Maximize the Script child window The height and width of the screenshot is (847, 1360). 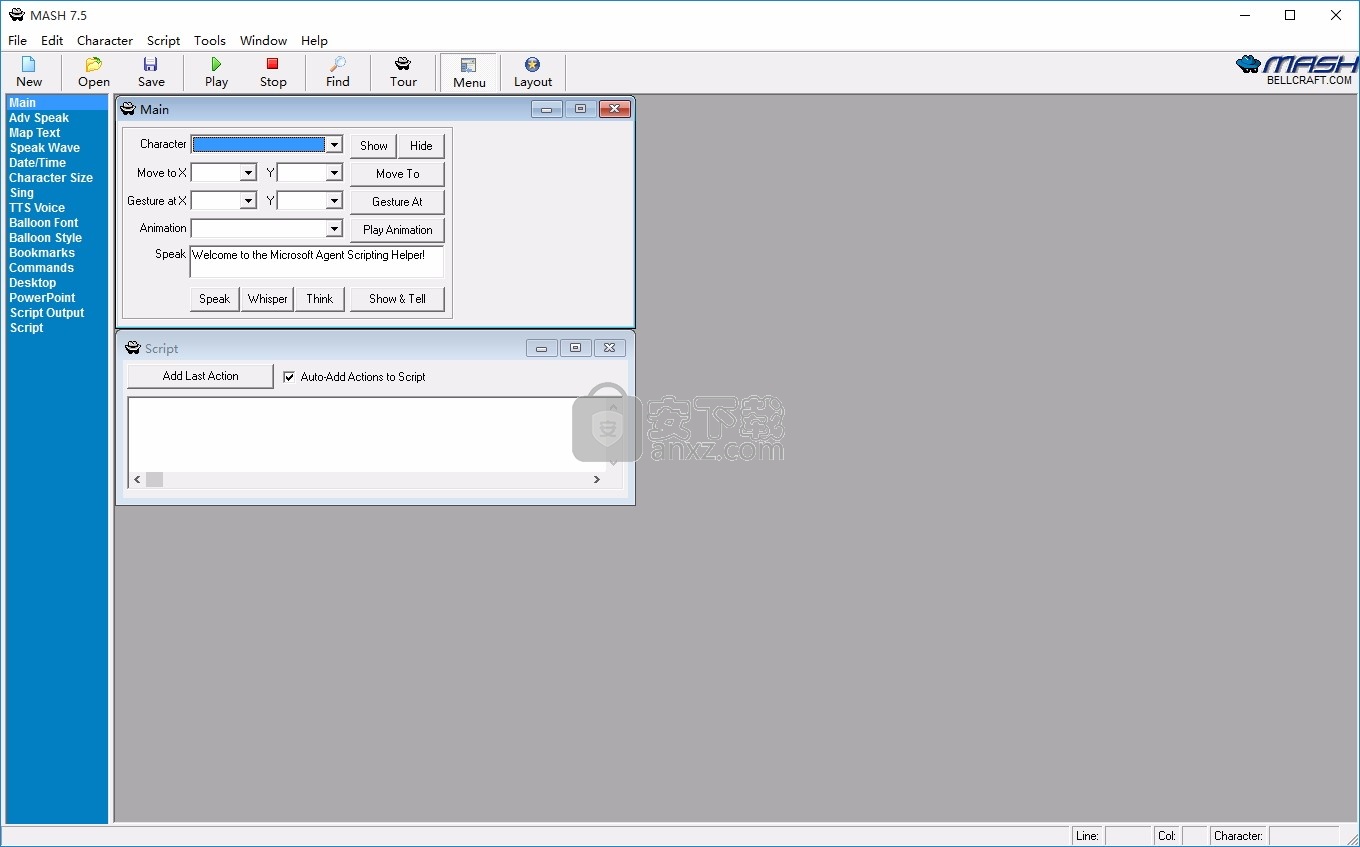click(575, 348)
